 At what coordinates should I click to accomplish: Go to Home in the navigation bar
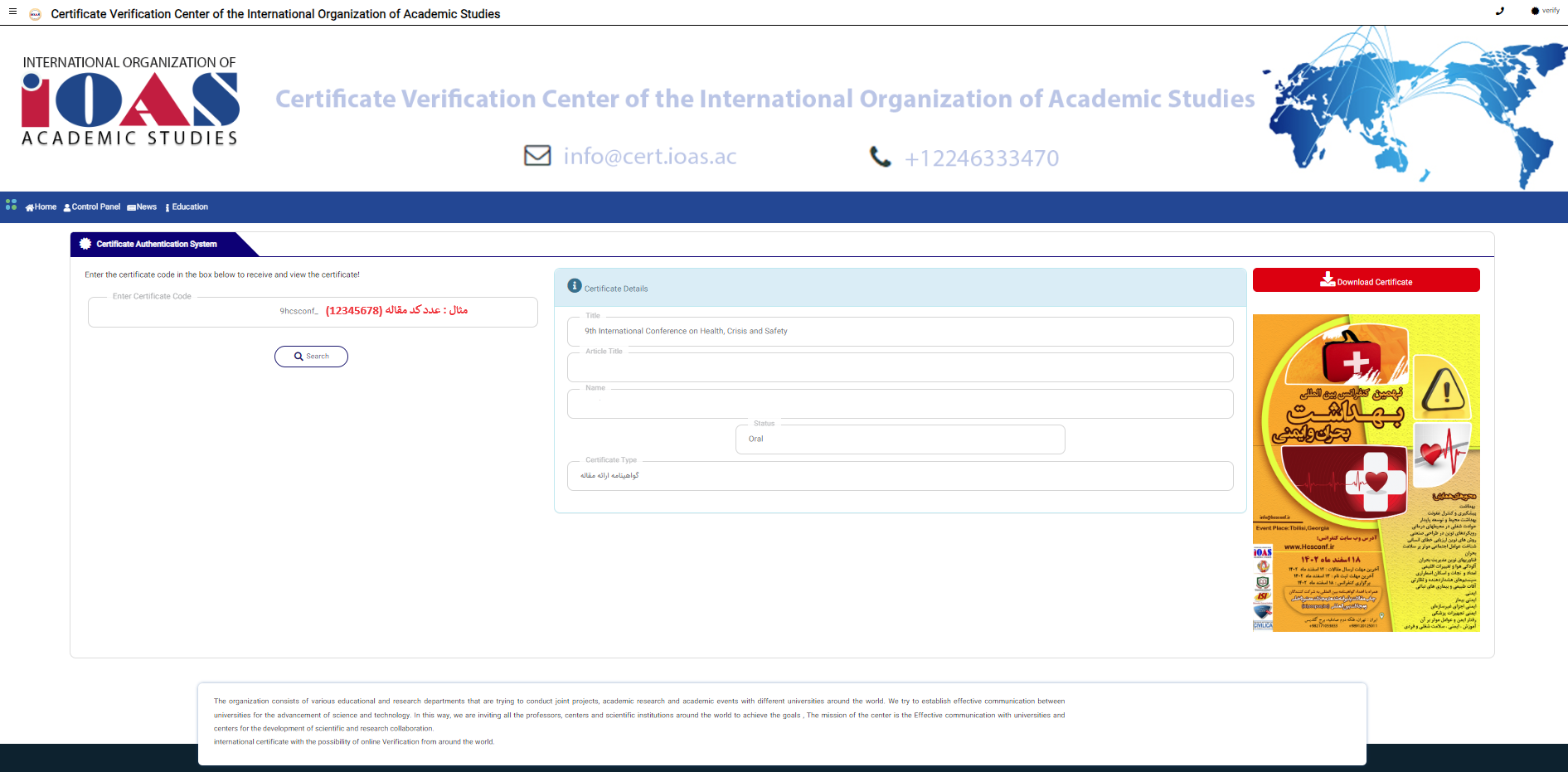click(41, 207)
